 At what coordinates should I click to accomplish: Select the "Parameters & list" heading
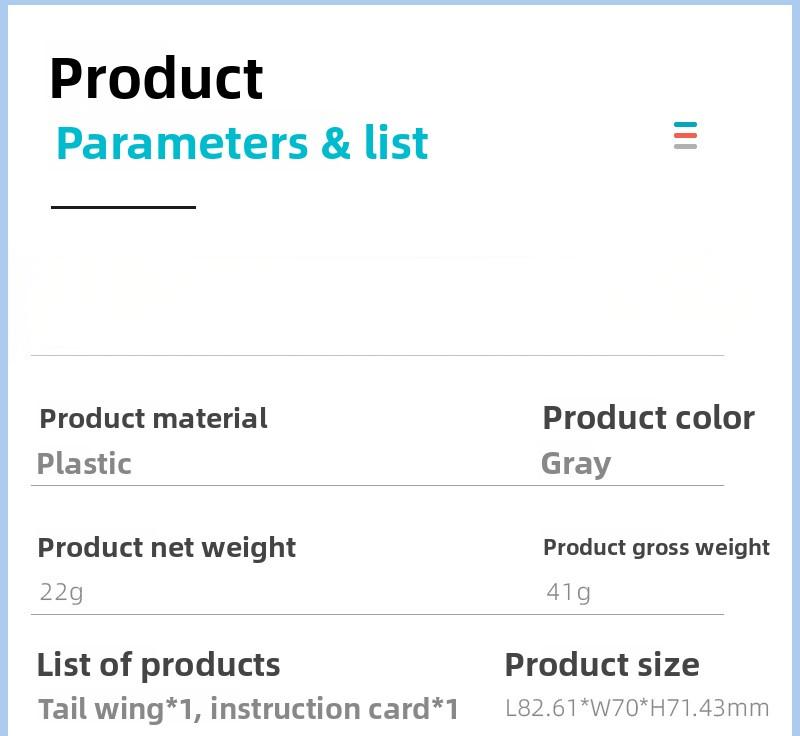coord(242,143)
